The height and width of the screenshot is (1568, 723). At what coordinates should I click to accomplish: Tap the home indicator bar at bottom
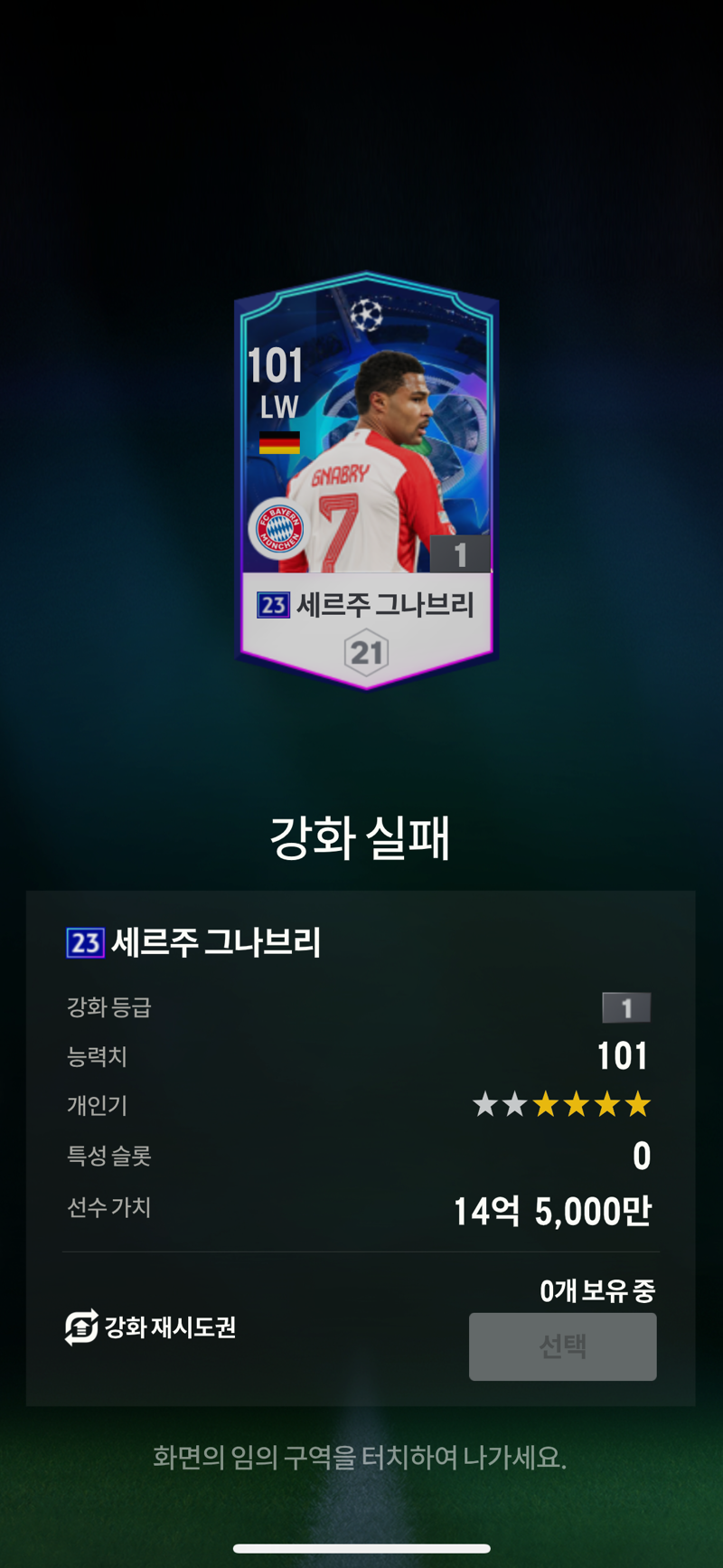pos(361,1549)
